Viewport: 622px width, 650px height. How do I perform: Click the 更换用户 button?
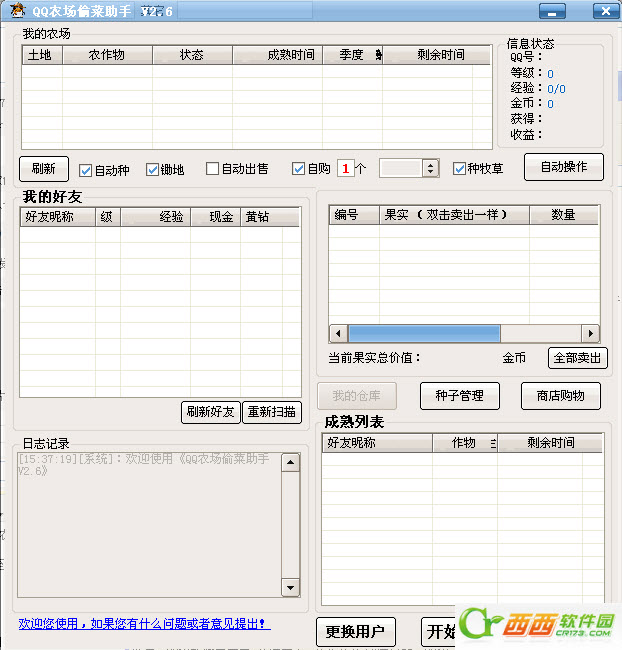(x=355, y=632)
